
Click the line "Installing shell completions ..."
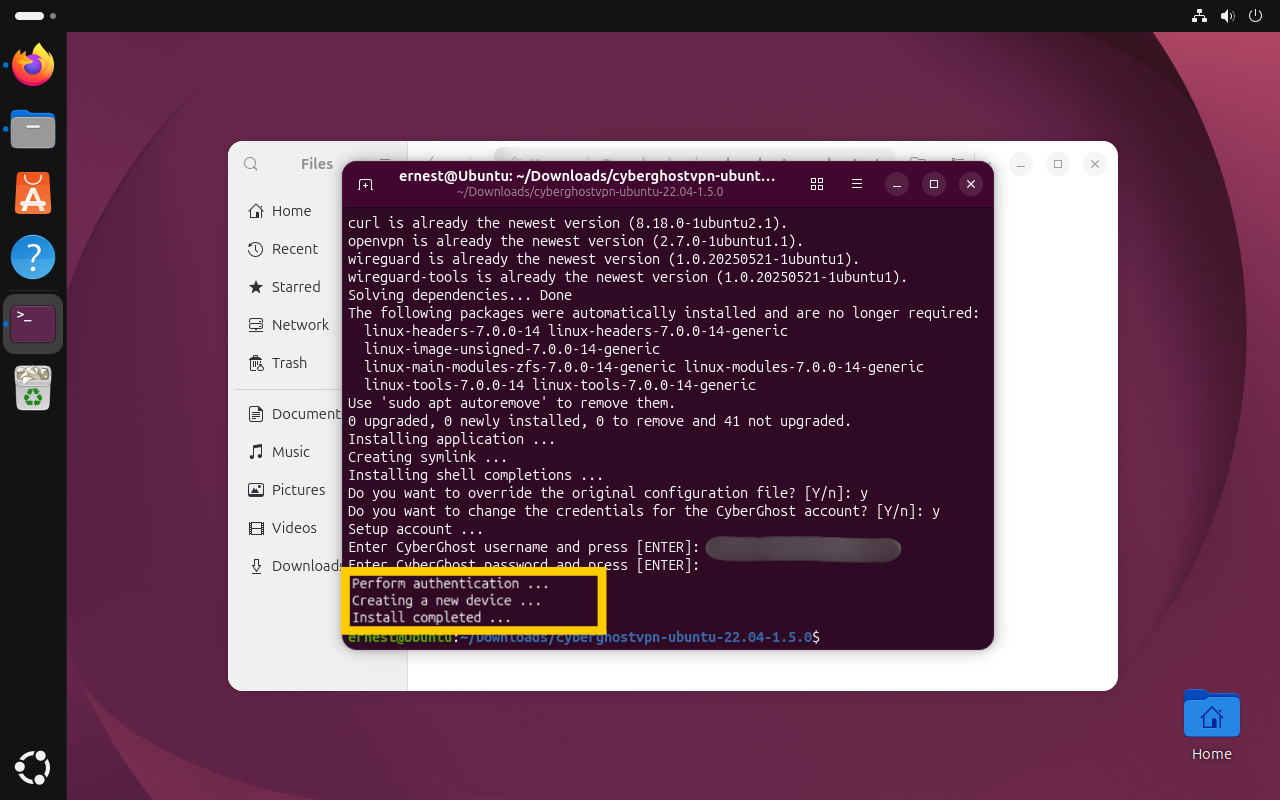pos(475,475)
